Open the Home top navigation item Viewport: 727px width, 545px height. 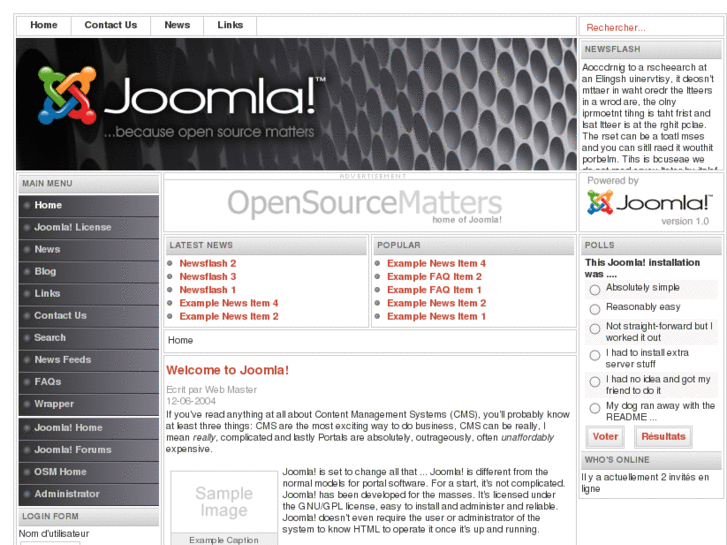point(44,26)
